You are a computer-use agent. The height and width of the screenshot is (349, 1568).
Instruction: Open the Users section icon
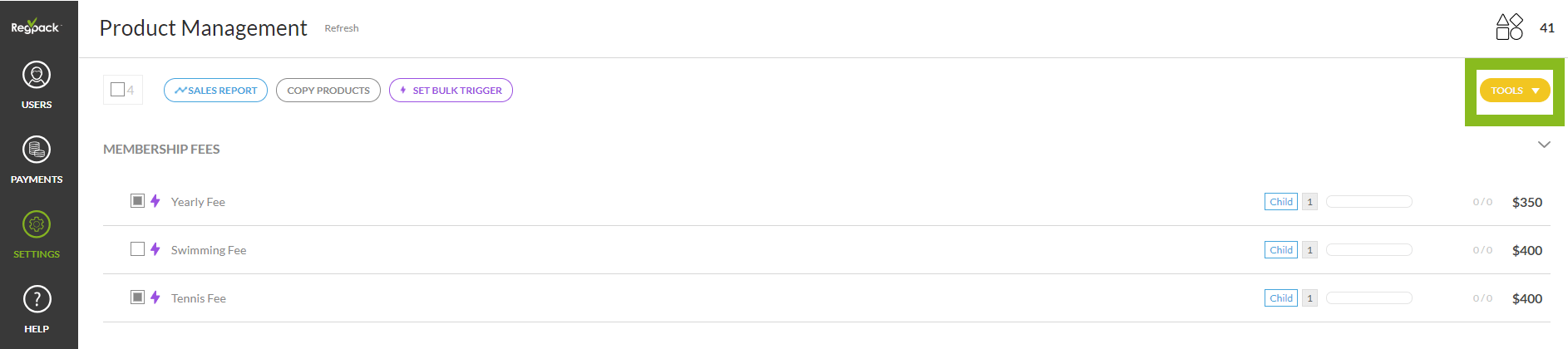(37, 76)
